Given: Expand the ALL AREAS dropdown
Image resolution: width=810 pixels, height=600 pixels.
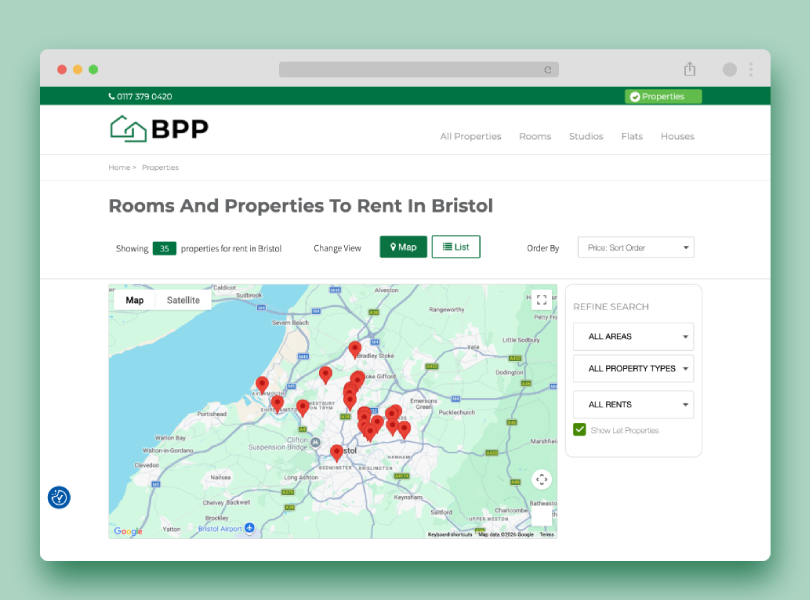Looking at the screenshot, I should point(633,336).
